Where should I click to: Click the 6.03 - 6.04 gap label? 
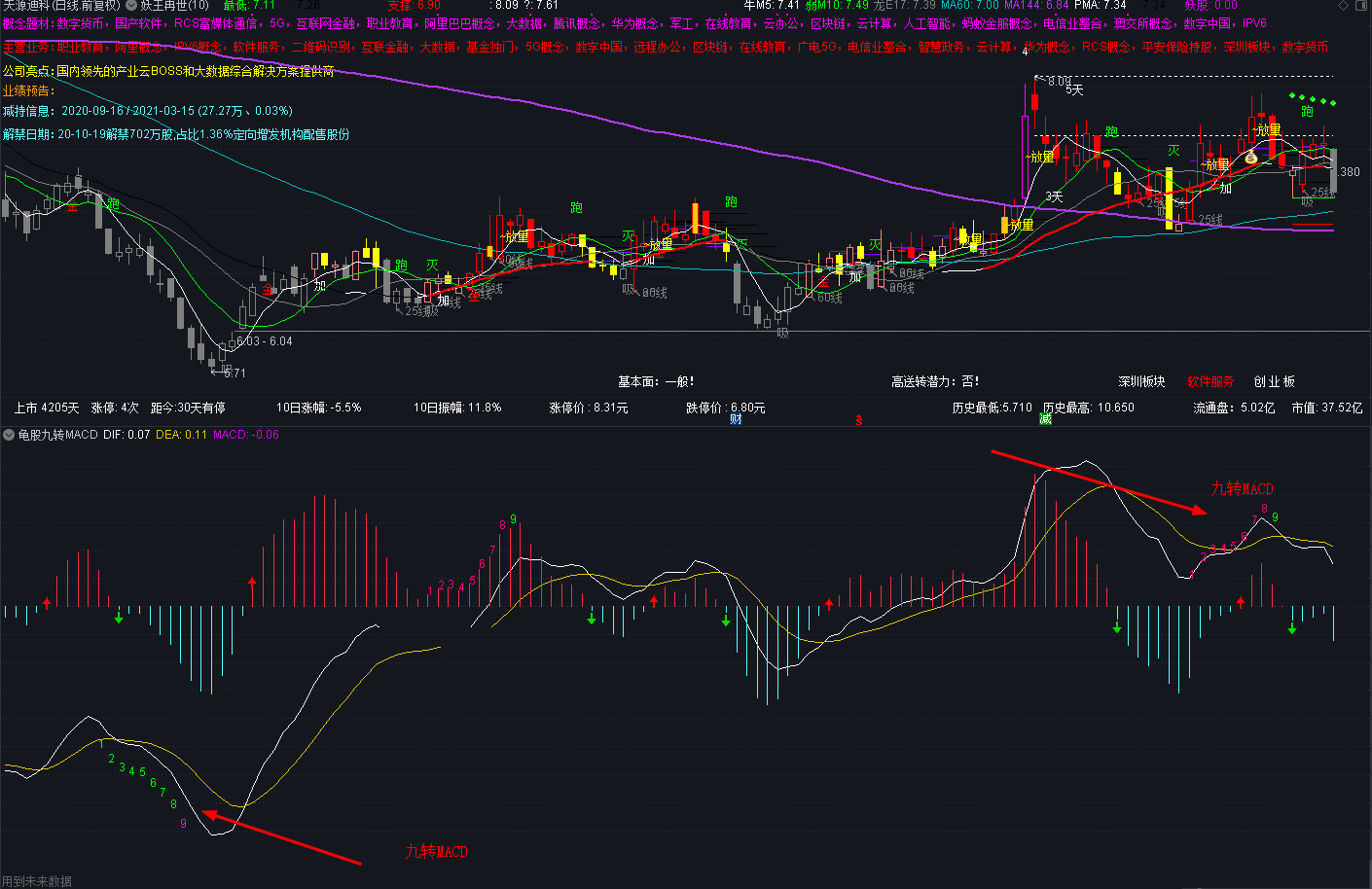point(264,341)
